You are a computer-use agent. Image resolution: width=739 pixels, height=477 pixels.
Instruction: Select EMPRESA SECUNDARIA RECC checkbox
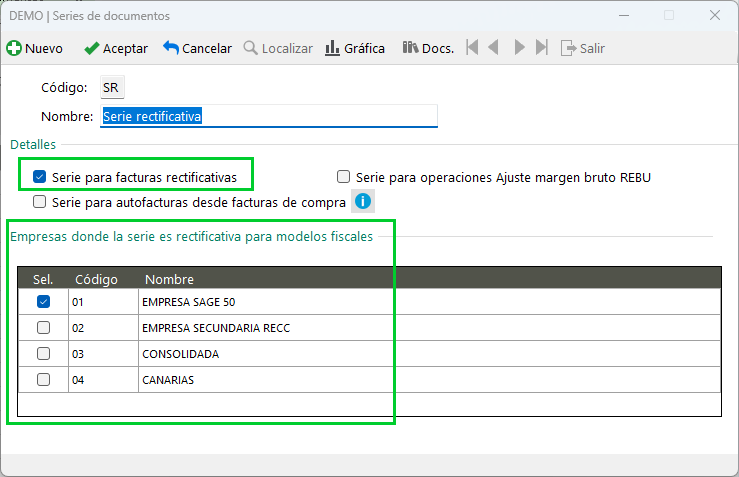pyautogui.click(x=43, y=327)
